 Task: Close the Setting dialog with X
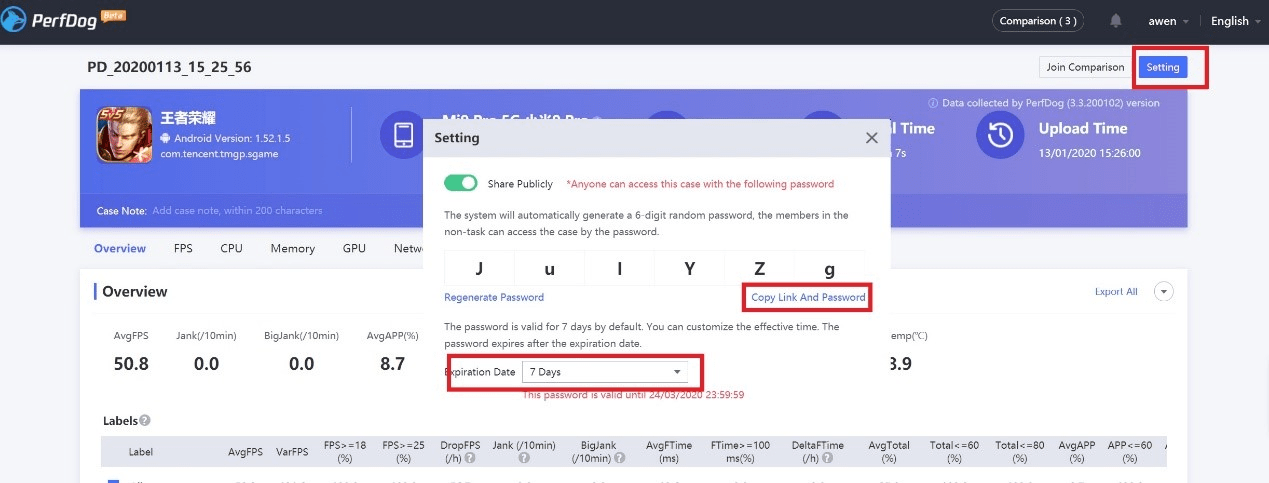click(x=871, y=138)
